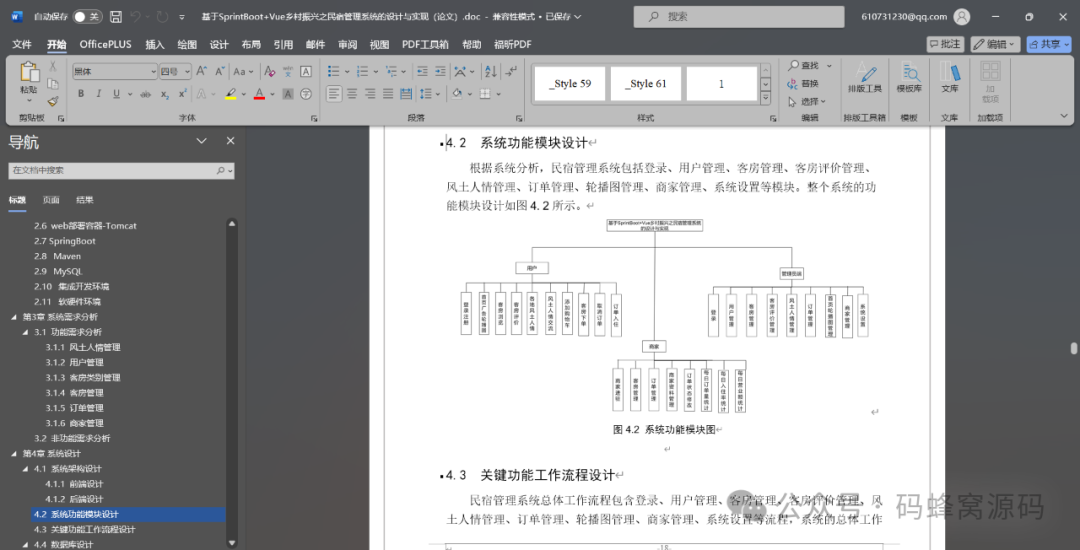The image size is (1080, 550).
Task: Click the Copy icon in clipboard group
Action: pos(52,84)
